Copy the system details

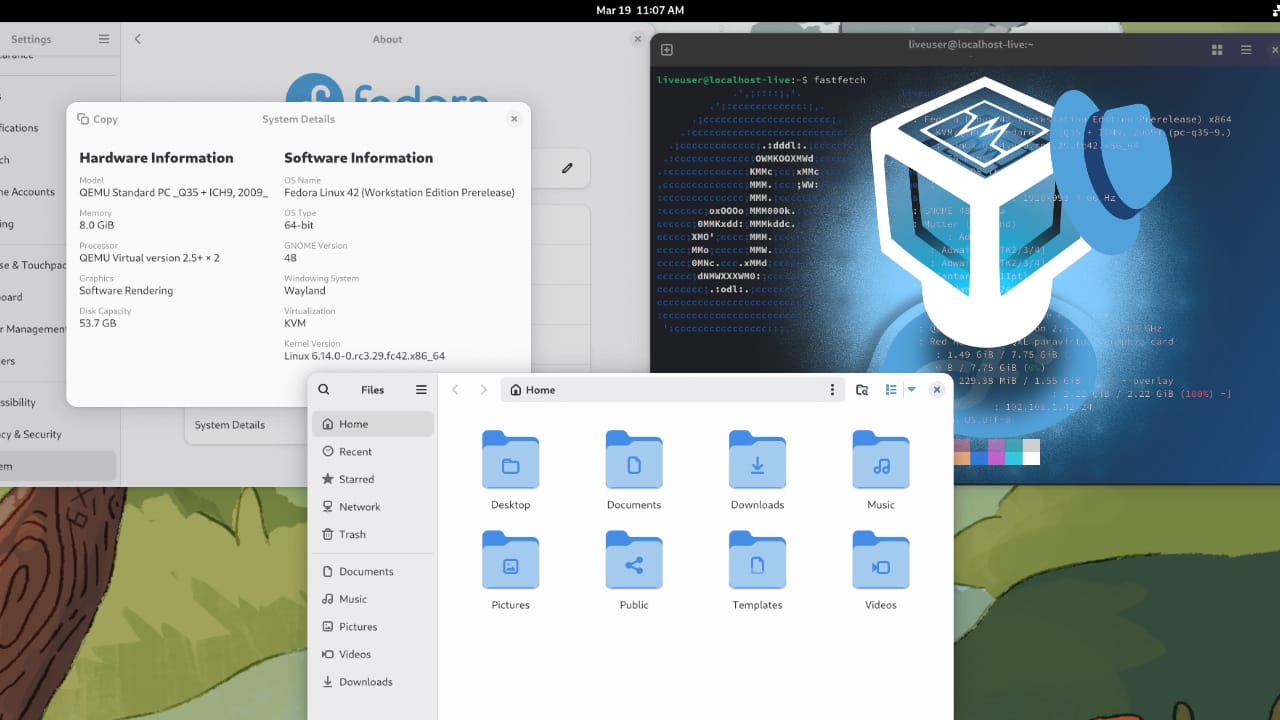click(97, 118)
